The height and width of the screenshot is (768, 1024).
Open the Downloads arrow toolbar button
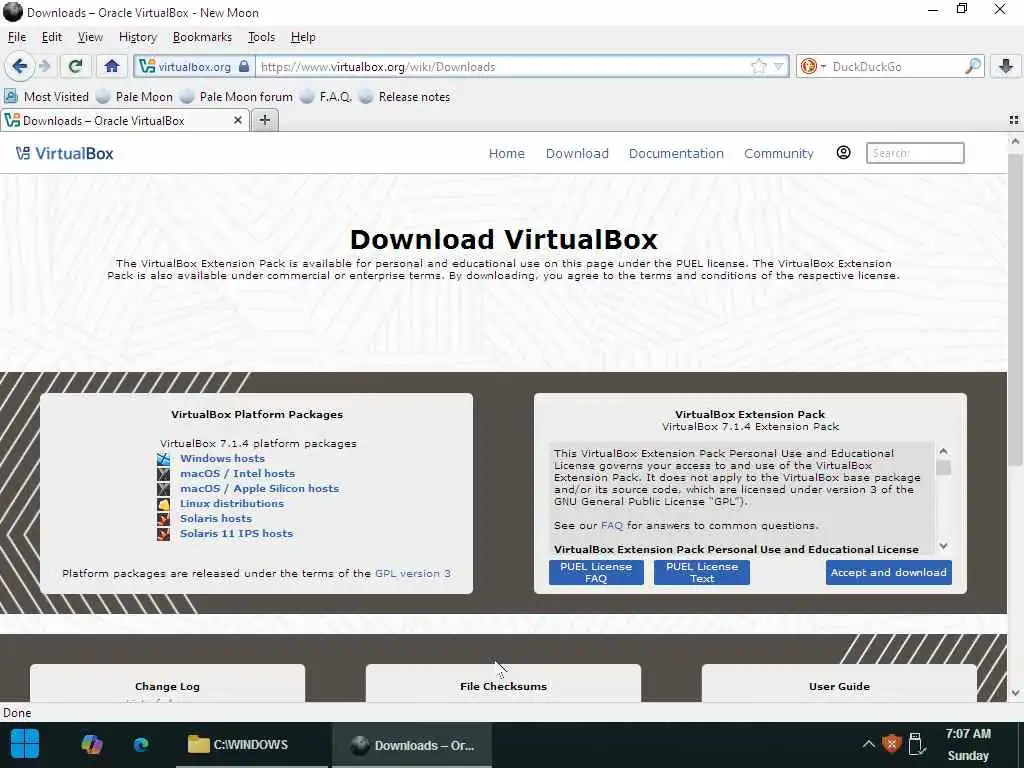tap(1006, 66)
